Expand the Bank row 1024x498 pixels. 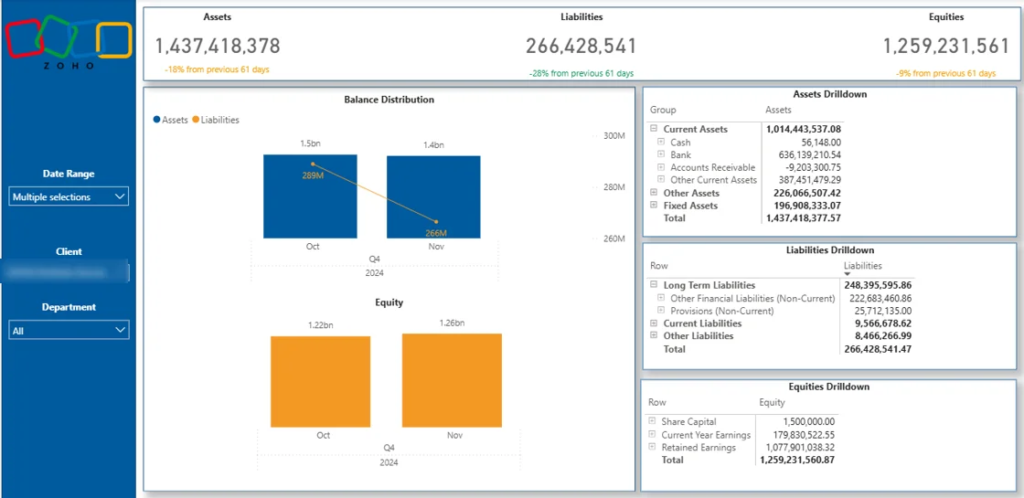click(661, 155)
